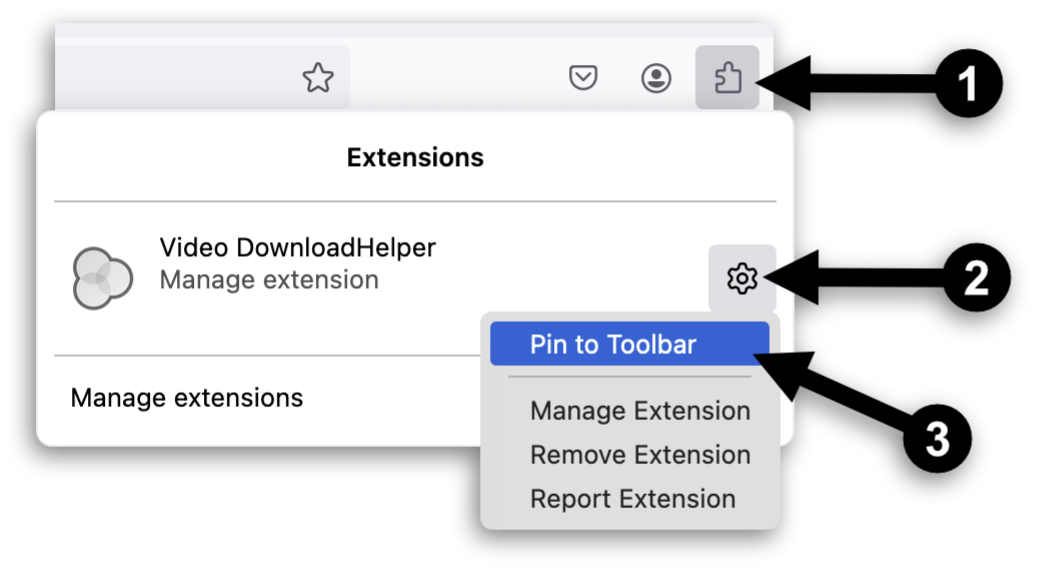1038x569 pixels.
Task: Click the Video DownloadHelper extension name
Action: (297, 248)
